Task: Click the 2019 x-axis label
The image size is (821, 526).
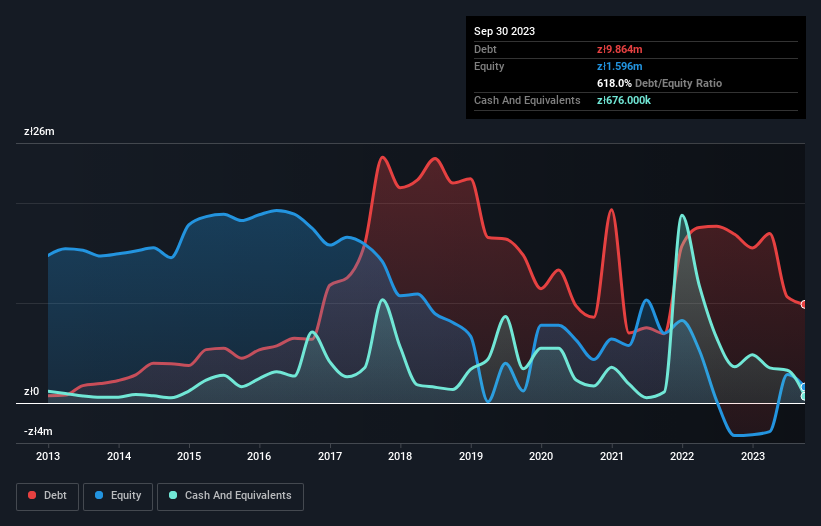Action: (x=471, y=456)
